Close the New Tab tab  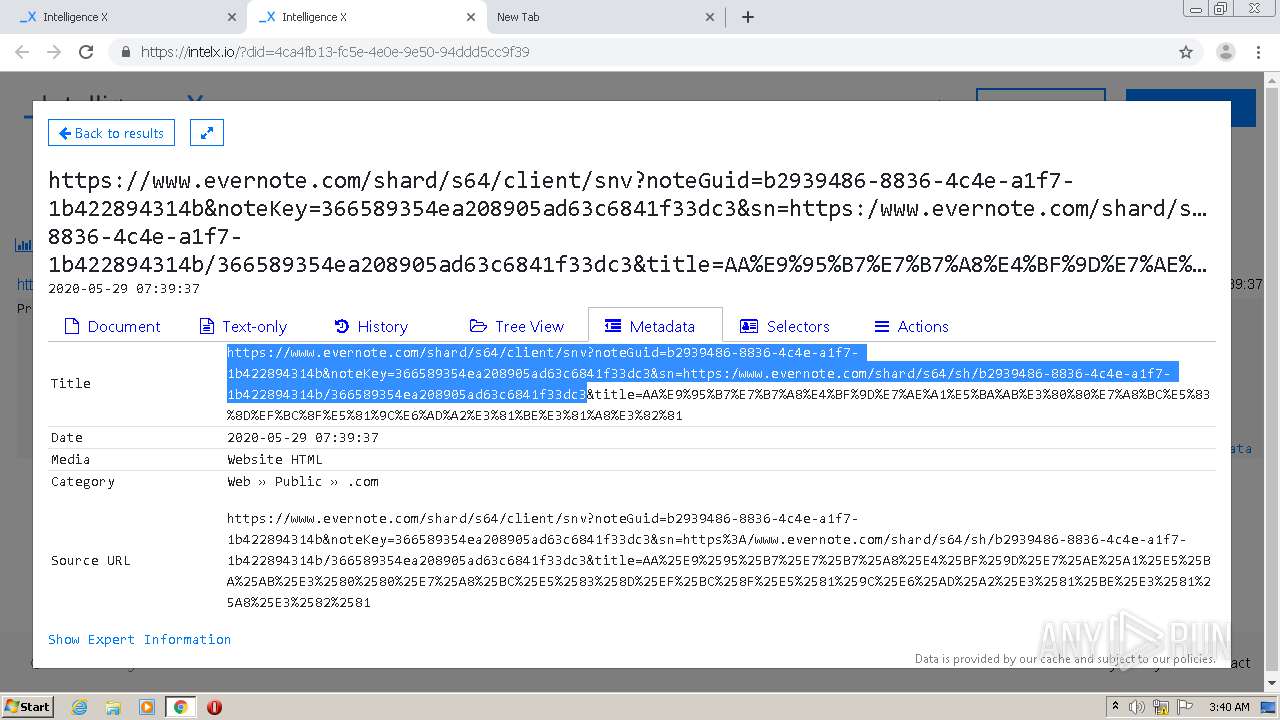(x=710, y=17)
